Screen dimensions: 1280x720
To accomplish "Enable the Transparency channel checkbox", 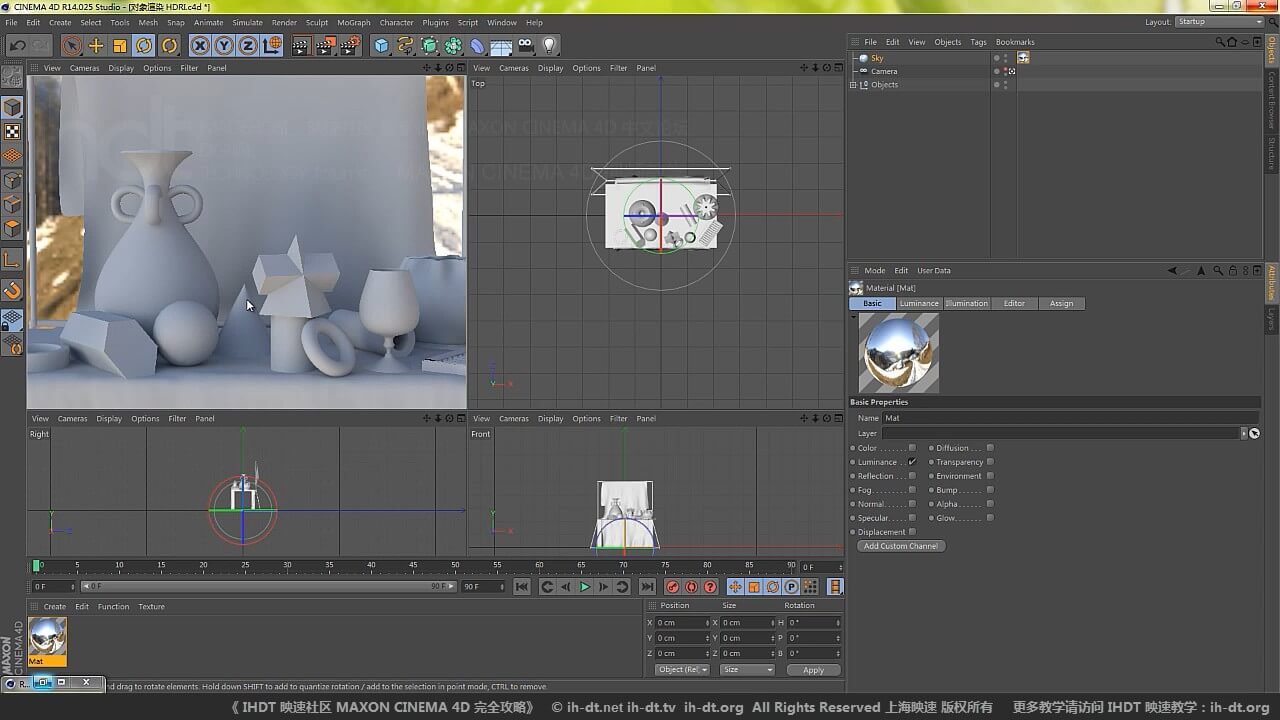I will tap(990, 462).
